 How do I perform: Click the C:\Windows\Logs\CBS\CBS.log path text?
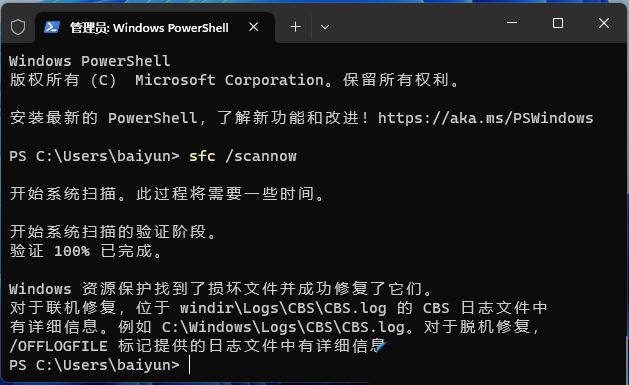[x=283, y=327]
